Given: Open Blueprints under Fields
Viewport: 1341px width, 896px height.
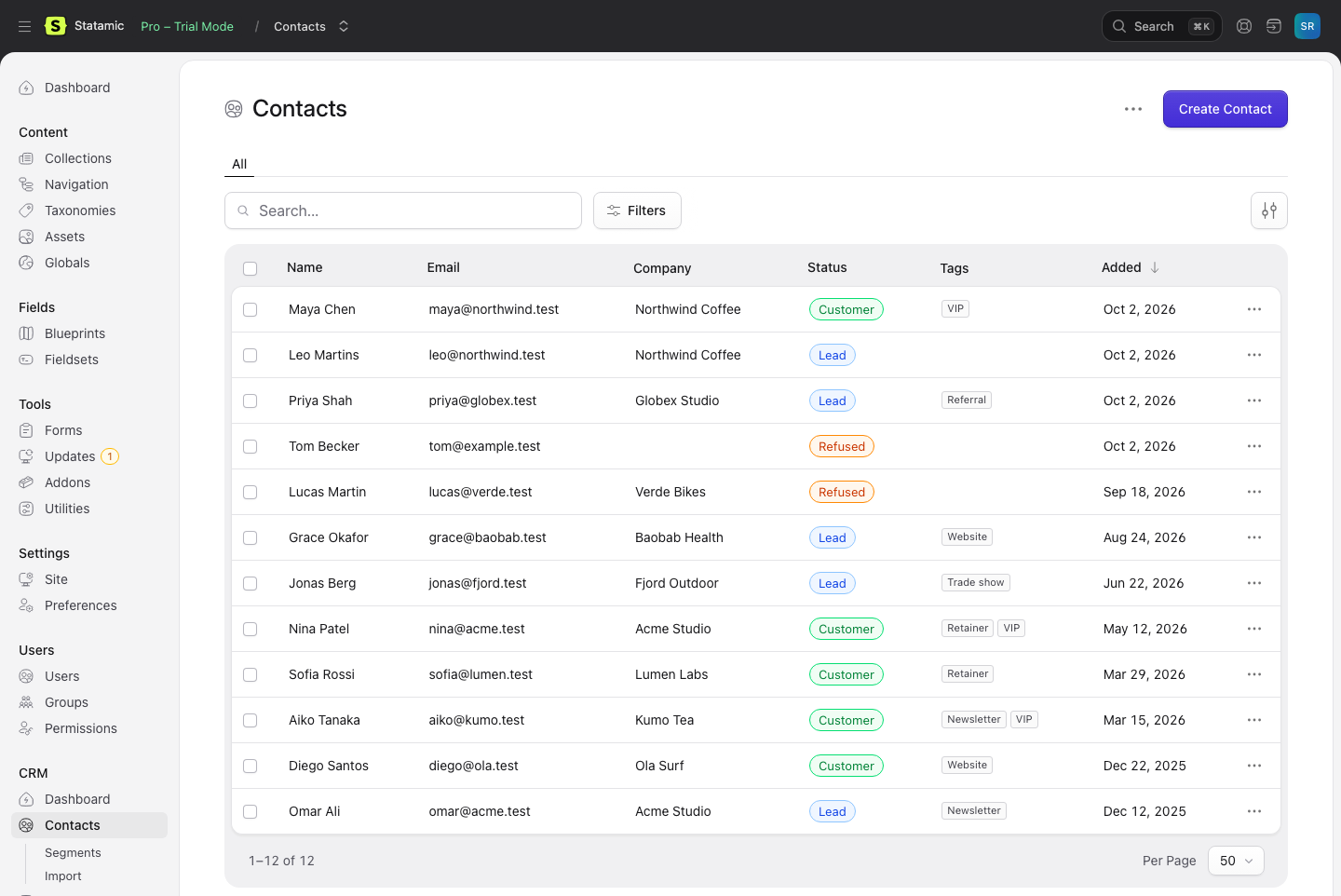Looking at the screenshot, I should (x=74, y=333).
